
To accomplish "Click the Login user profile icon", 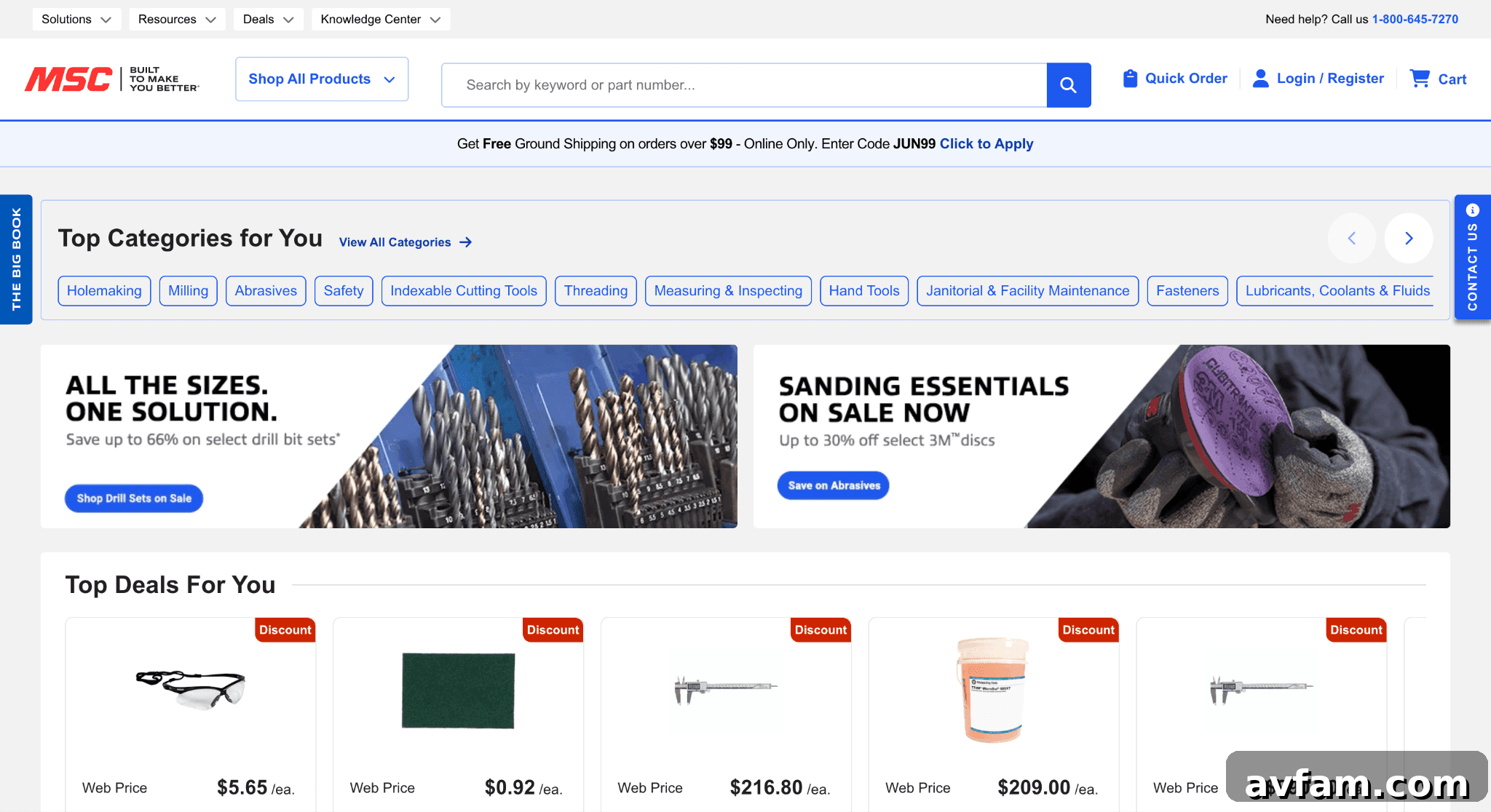I will pyautogui.click(x=1260, y=79).
